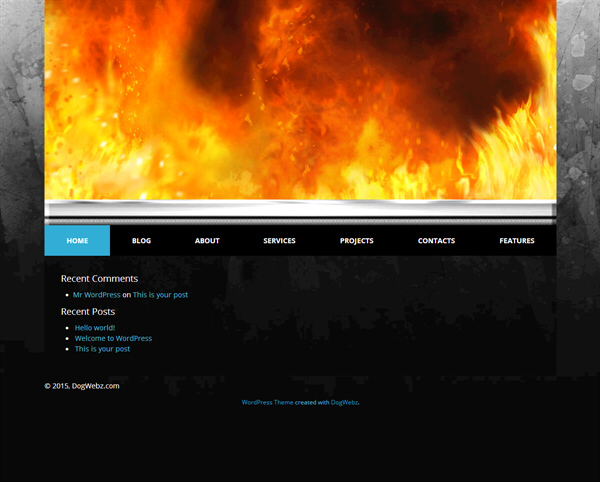Open the About menu item
This screenshot has height=482, width=600.
[x=207, y=241]
